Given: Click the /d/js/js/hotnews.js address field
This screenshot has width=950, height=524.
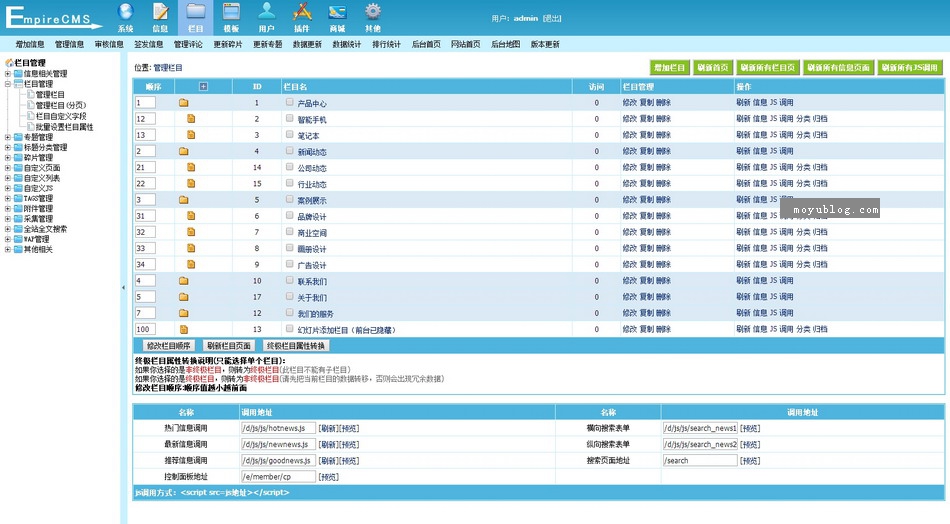Looking at the screenshot, I should click(278, 428).
